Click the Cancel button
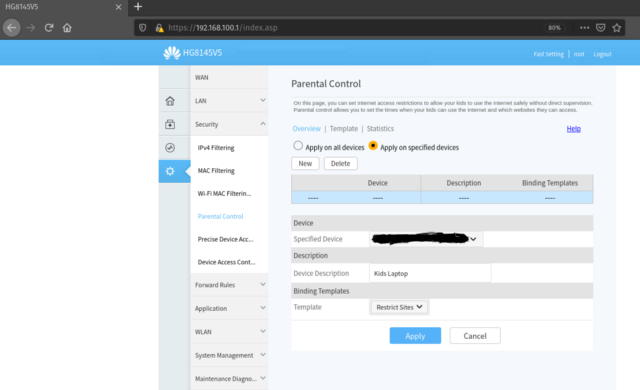Screen dimensions: 640x390 (x=475, y=336)
